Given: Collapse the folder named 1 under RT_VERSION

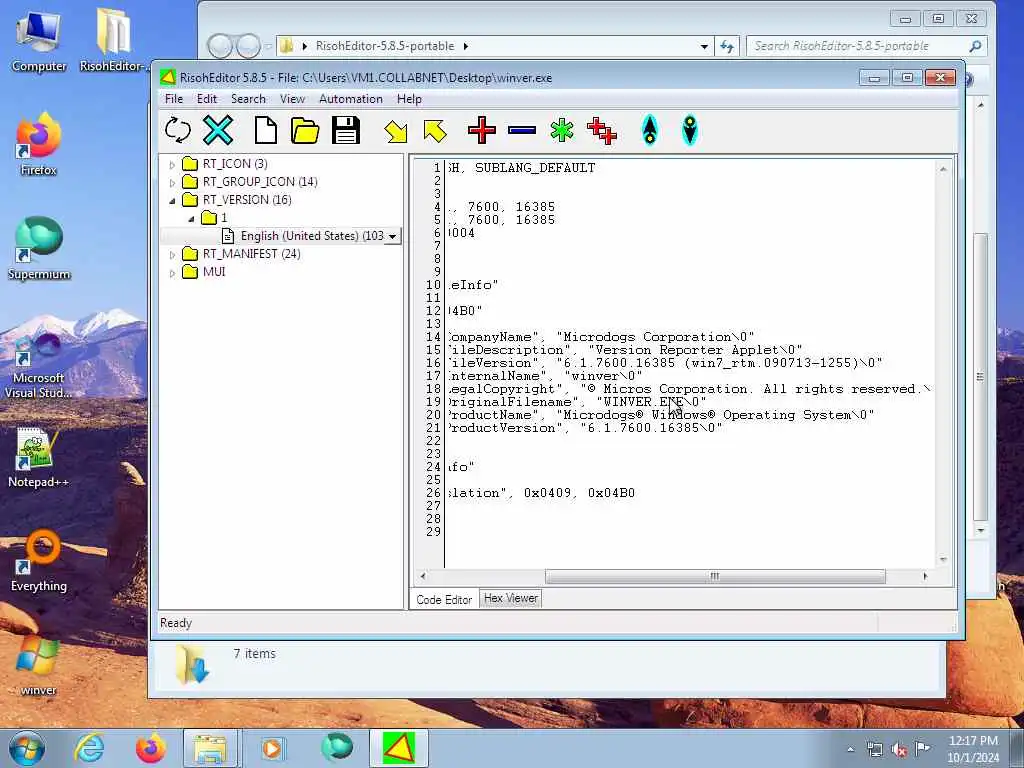Looking at the screenshot, I should pyautogui.click(x=191, y=219).
